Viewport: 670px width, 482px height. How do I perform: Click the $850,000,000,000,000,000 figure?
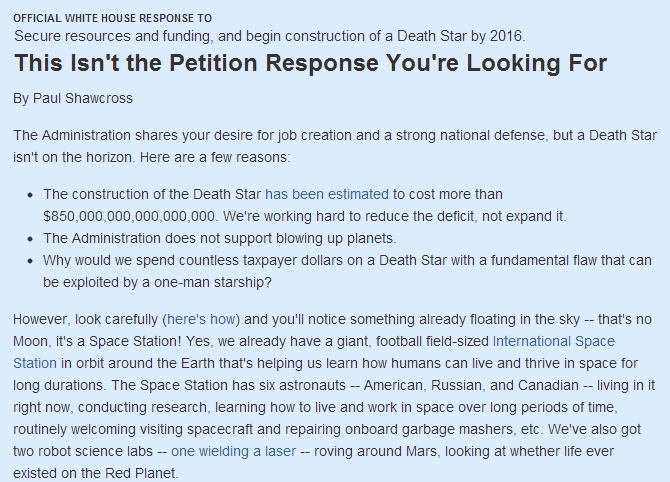click(x=129, y=217)
